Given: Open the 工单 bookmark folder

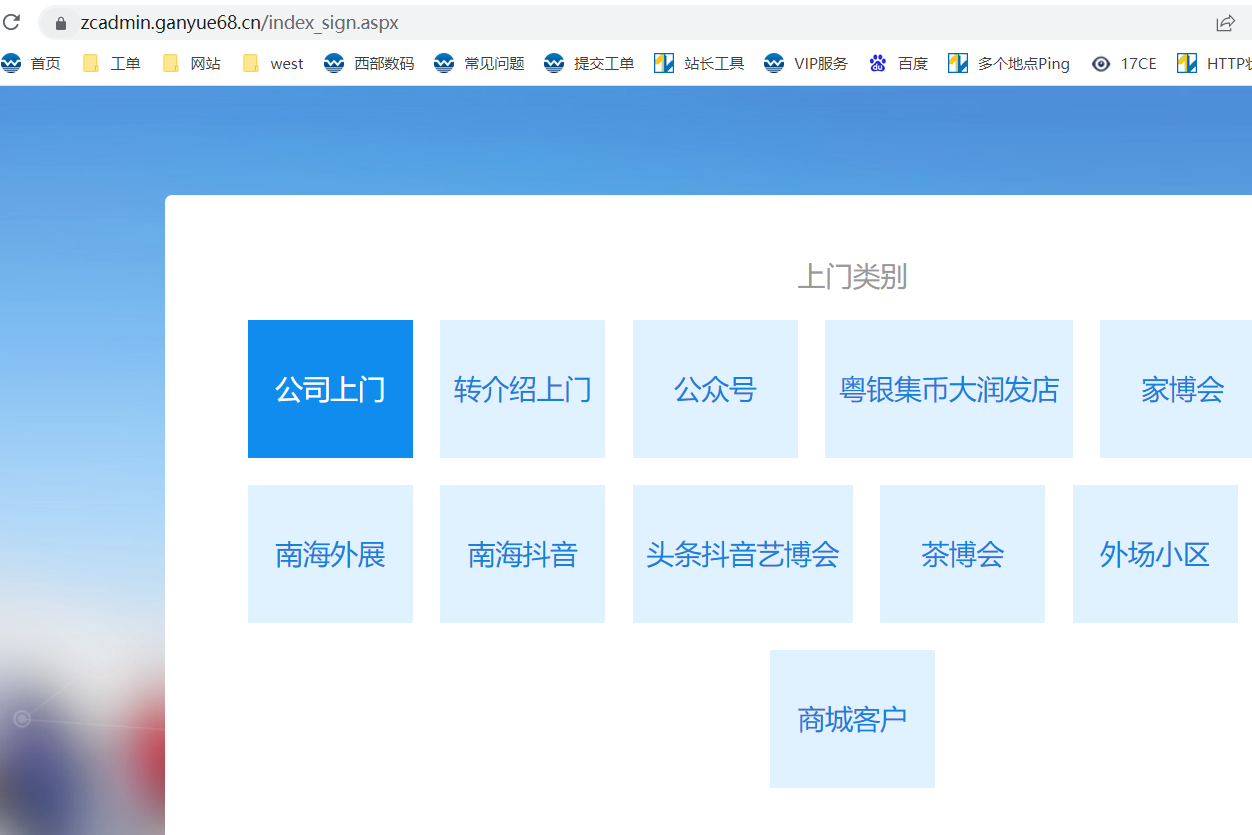Looking at the screenshot, I should point(111,64).
